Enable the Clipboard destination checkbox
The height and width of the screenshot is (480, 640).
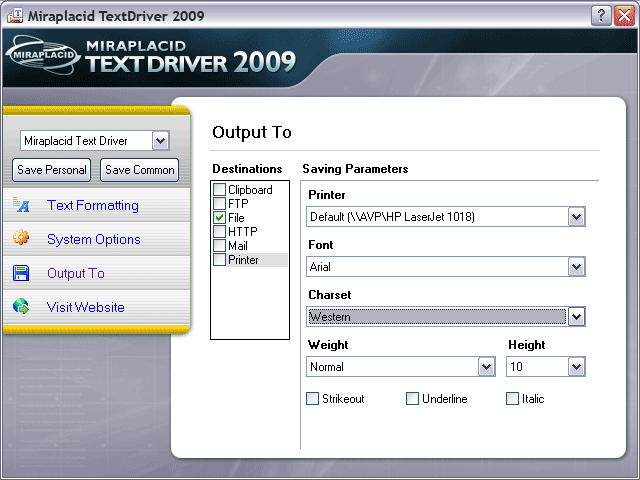tap(220, 189)
